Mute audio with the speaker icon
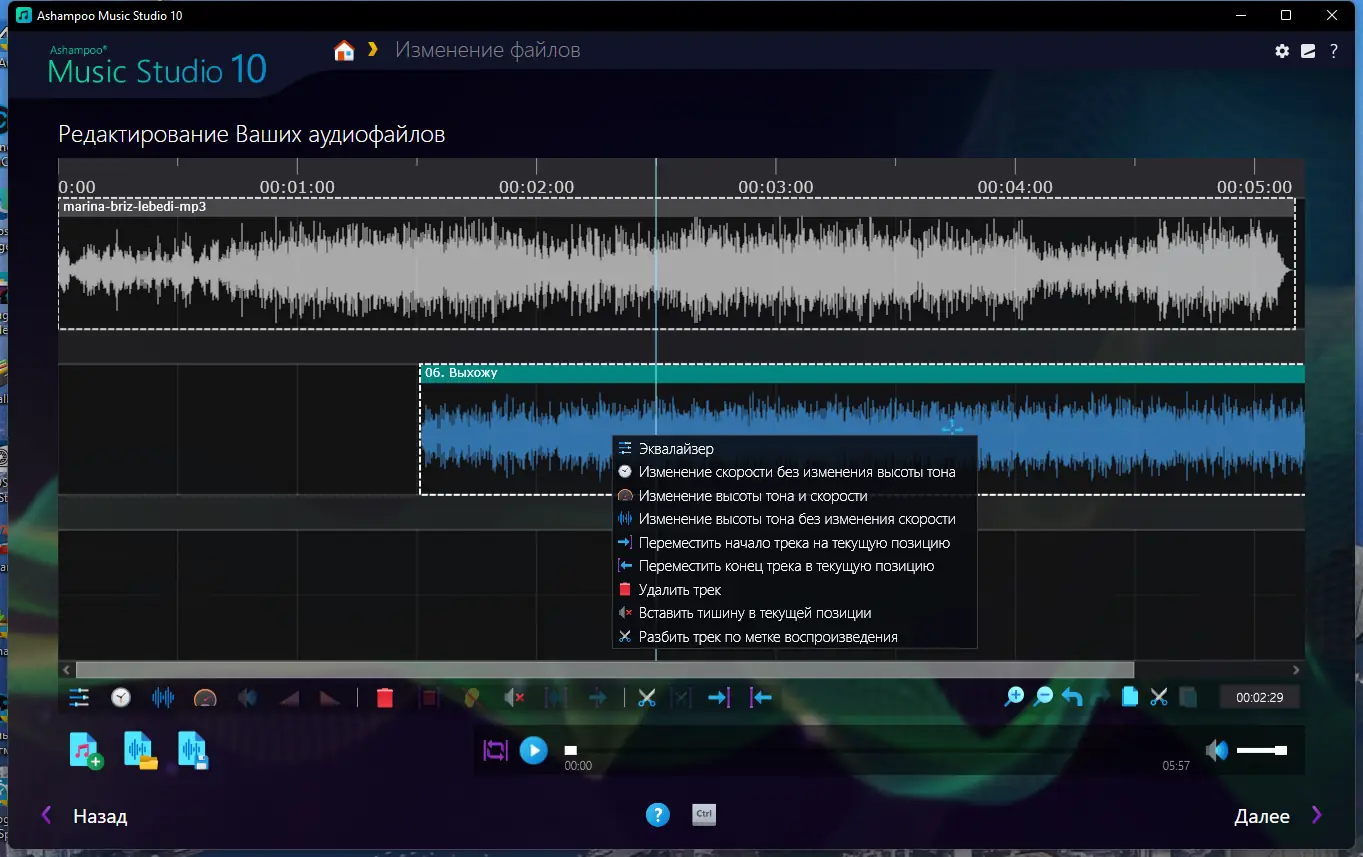 1216,750
